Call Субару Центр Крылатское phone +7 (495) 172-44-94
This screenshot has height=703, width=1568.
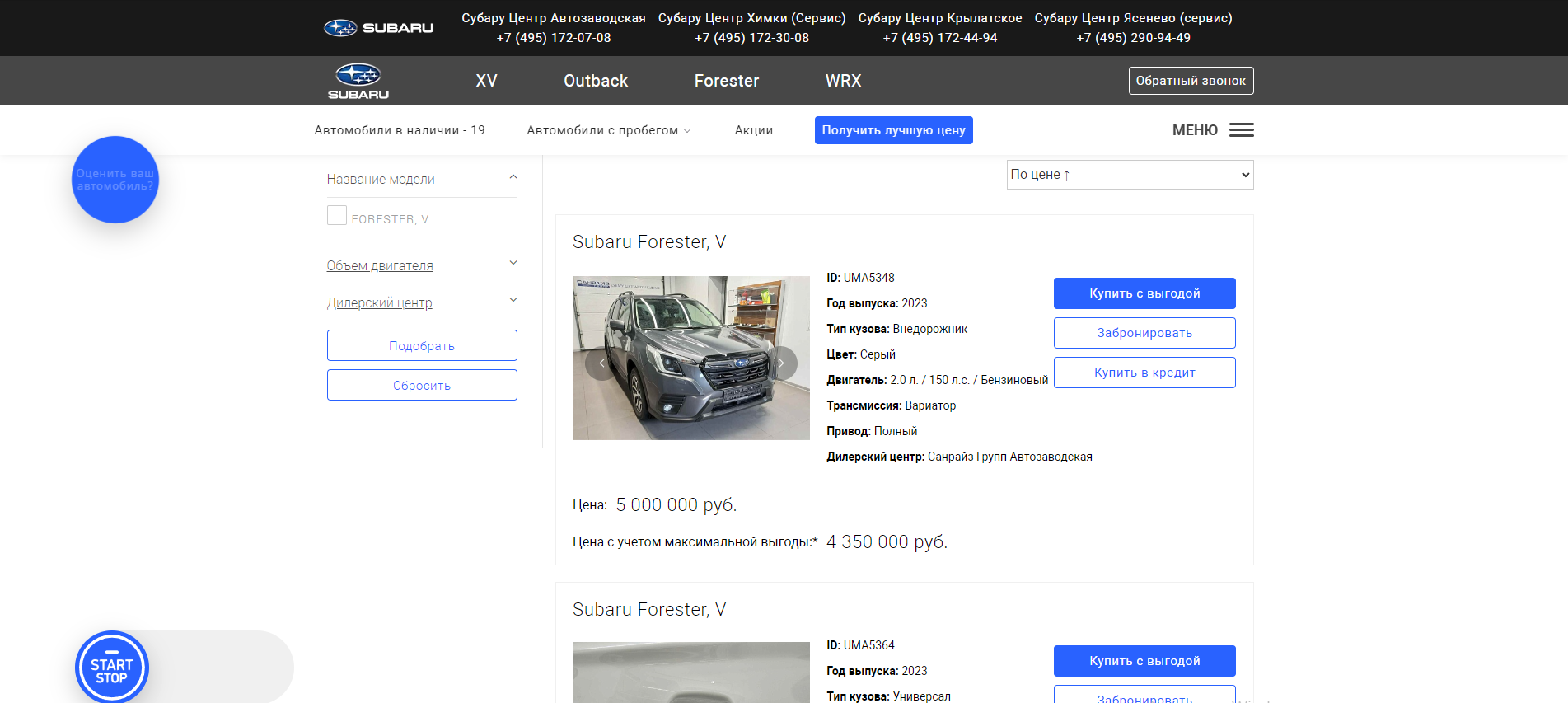940,38
